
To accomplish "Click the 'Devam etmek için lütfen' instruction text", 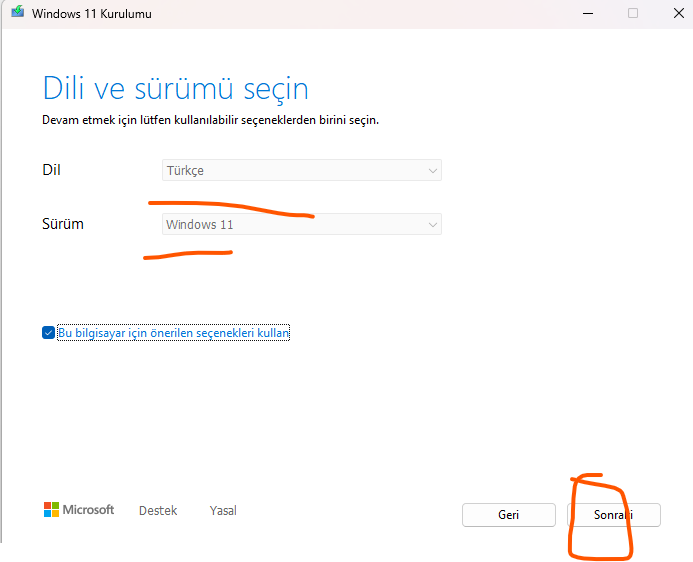I will (x=210, y=120).
